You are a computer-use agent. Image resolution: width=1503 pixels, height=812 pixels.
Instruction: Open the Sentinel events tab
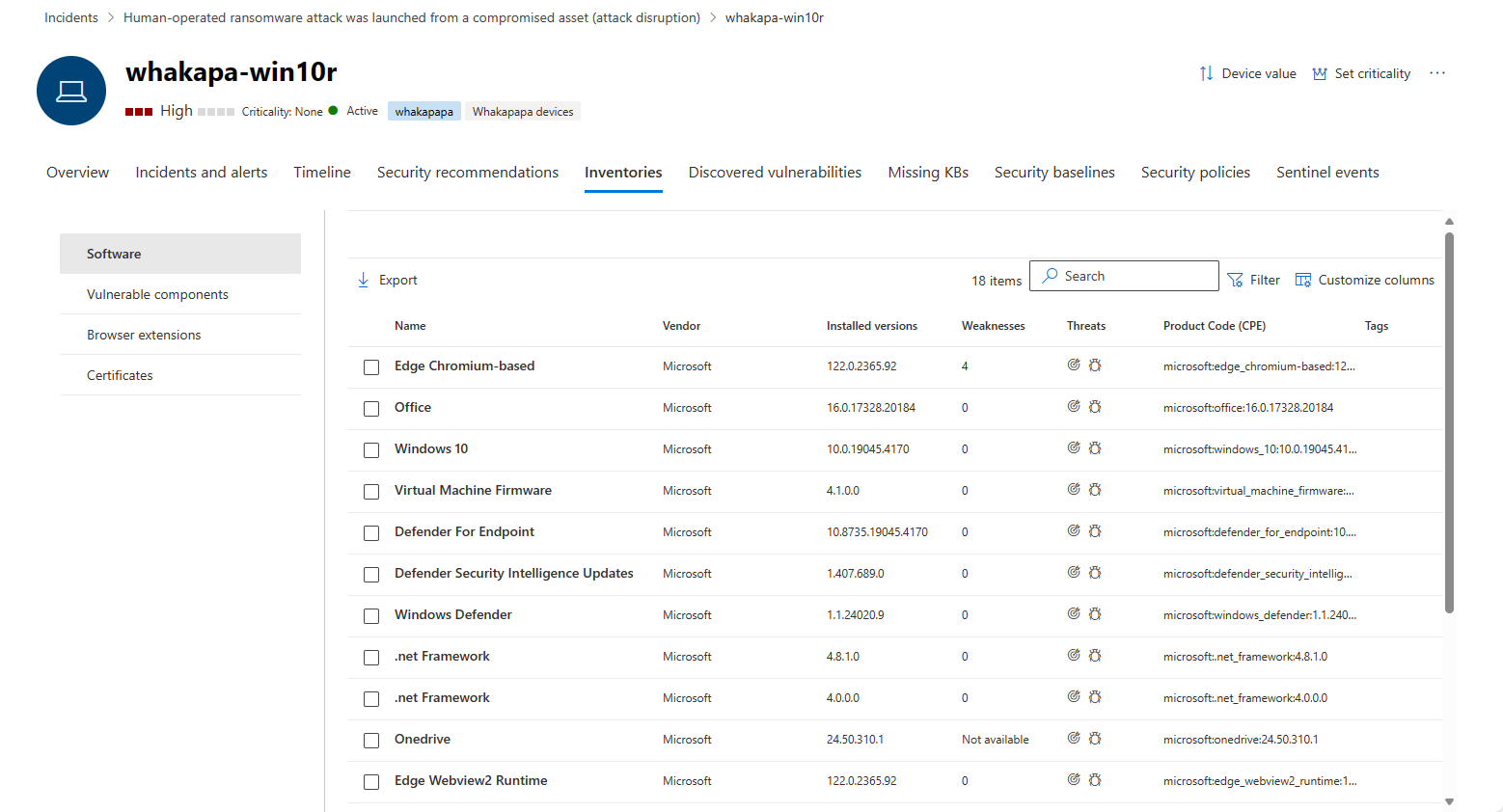click(x=1327, y=173)
